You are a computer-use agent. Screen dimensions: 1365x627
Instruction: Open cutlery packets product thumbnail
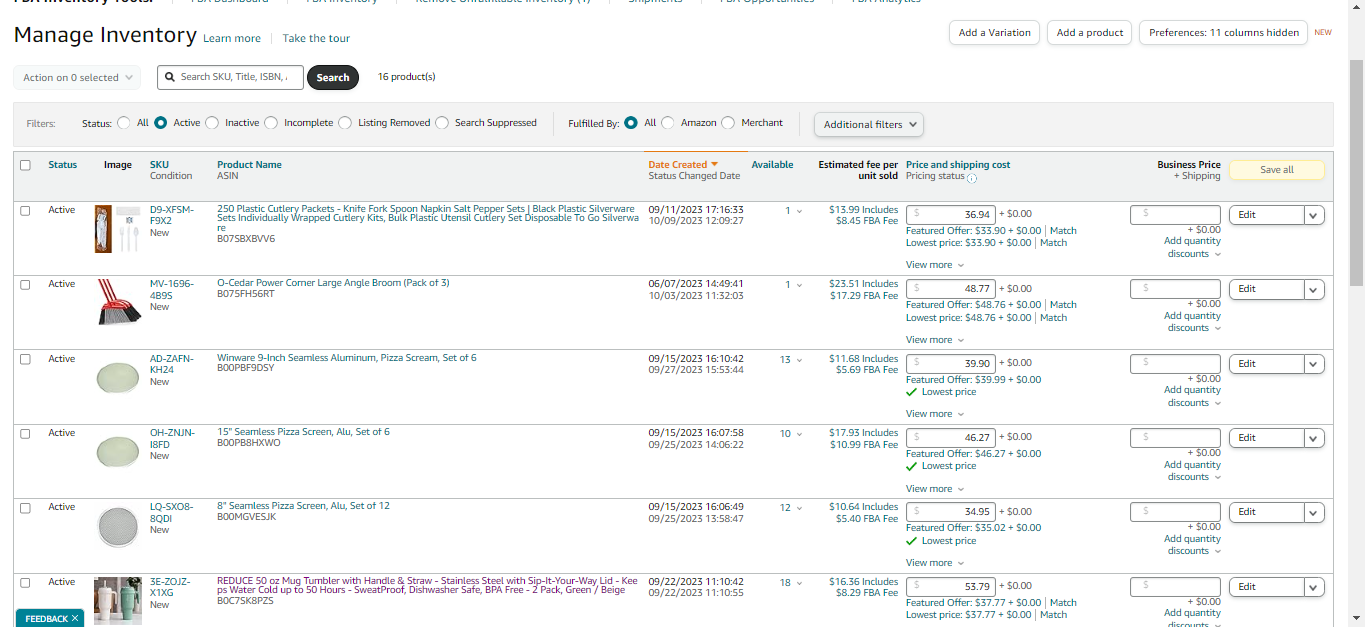[117, 229]
